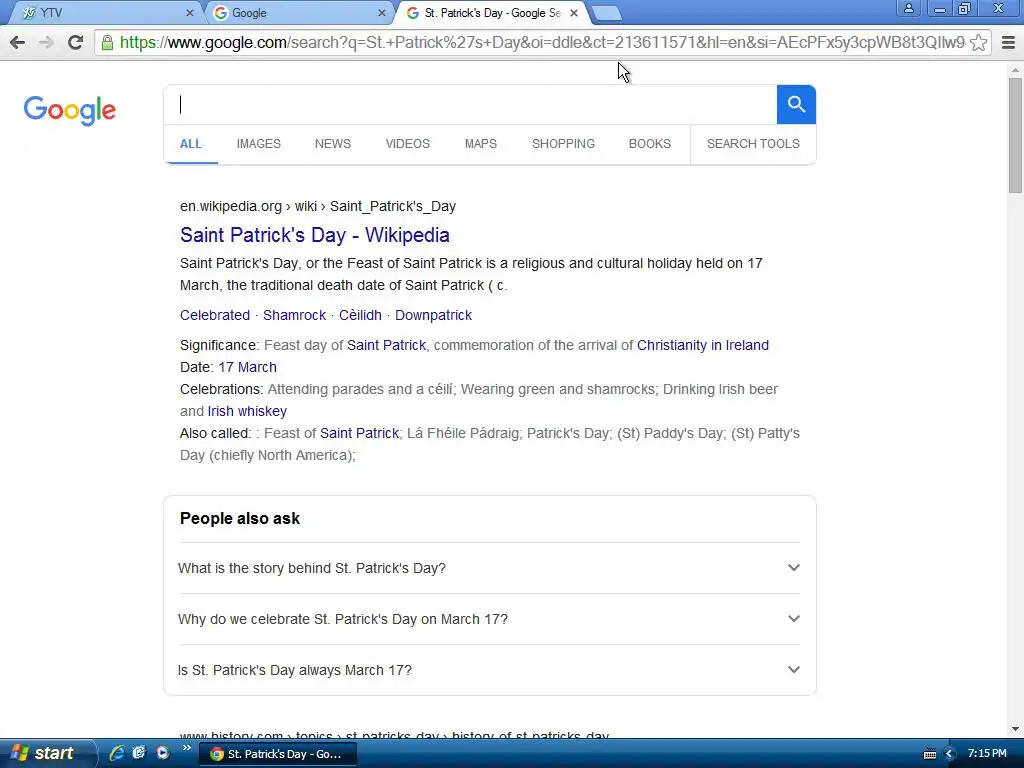The image size is (1024, 768).
Task: Open SEARCH TOOLS options
Action: click(x=753, y=144)
